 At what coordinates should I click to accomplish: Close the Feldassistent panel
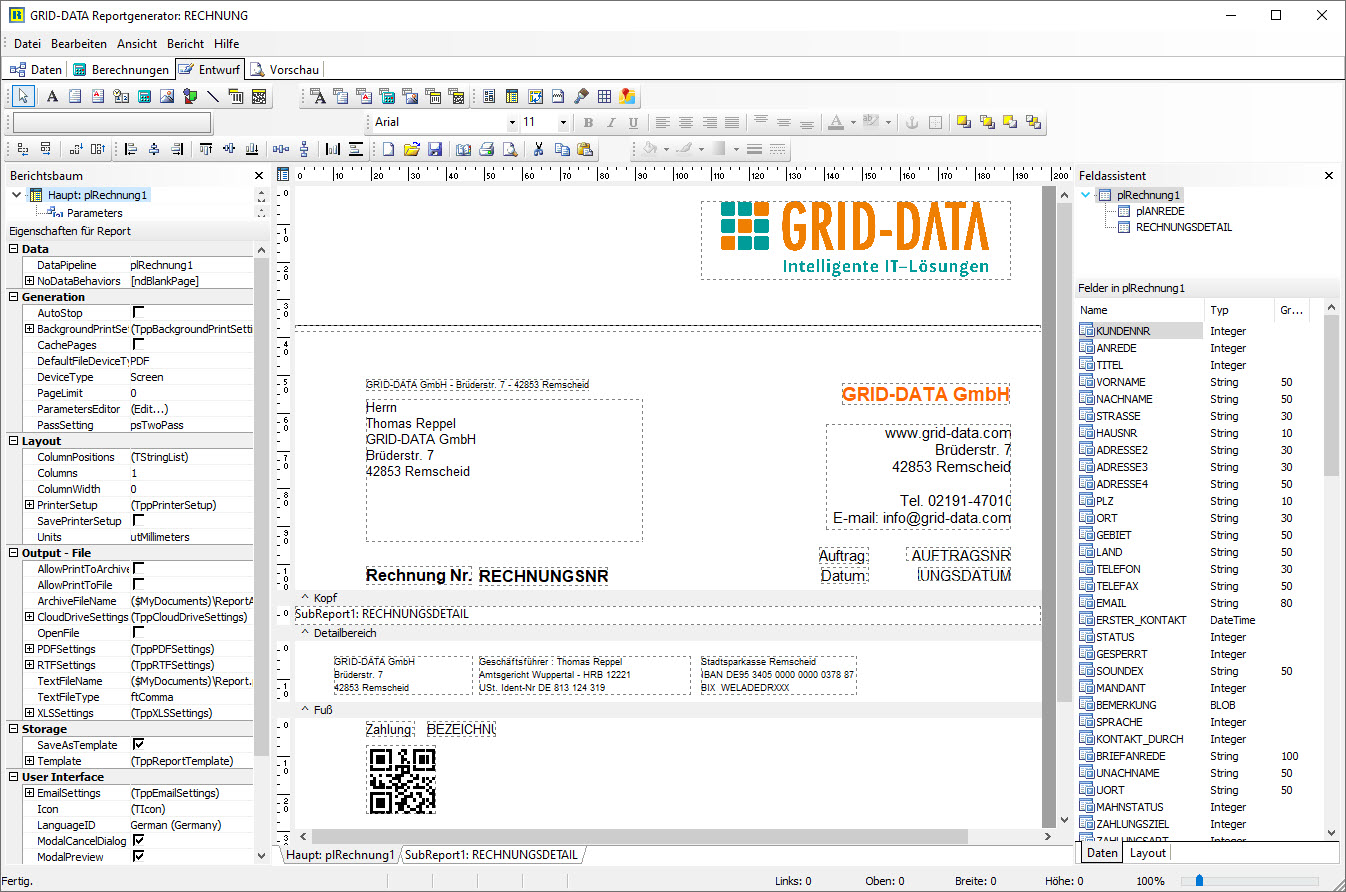point(1329,175)
